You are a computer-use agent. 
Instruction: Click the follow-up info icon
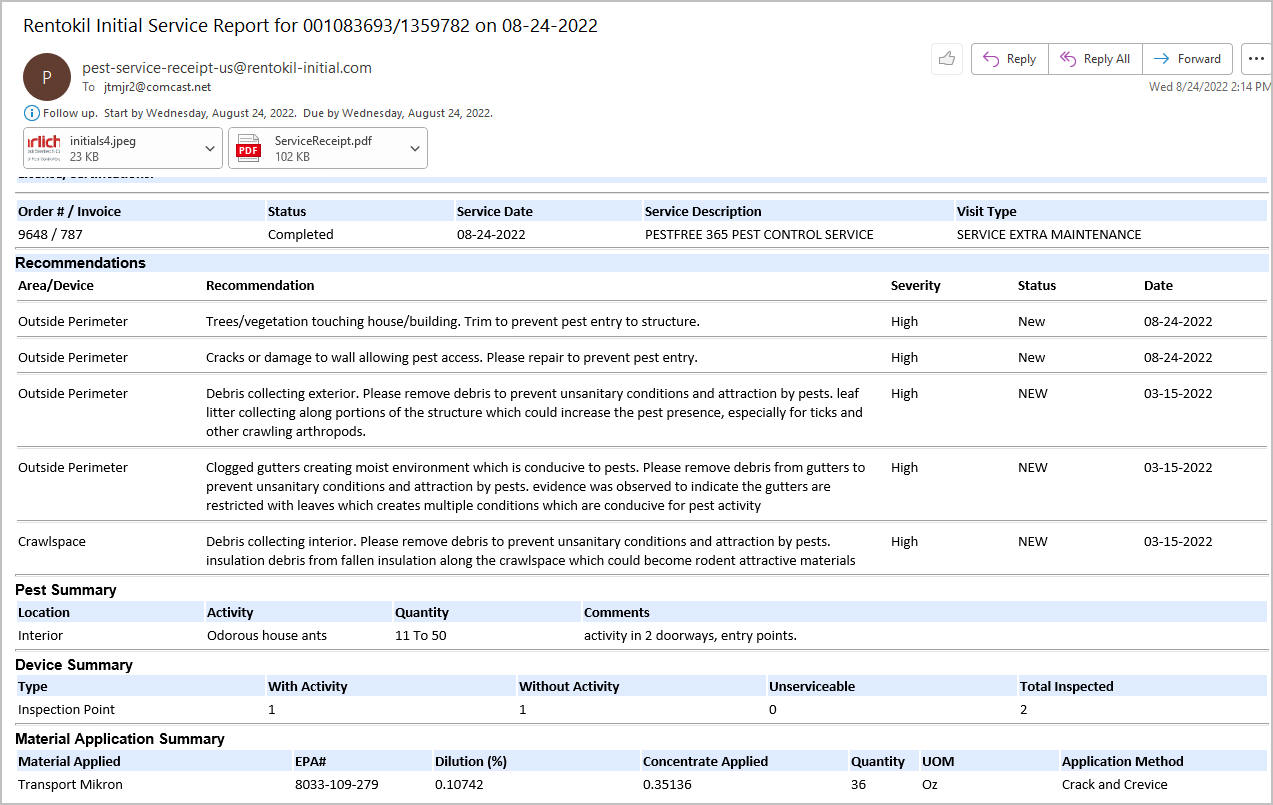pos(31,113)
